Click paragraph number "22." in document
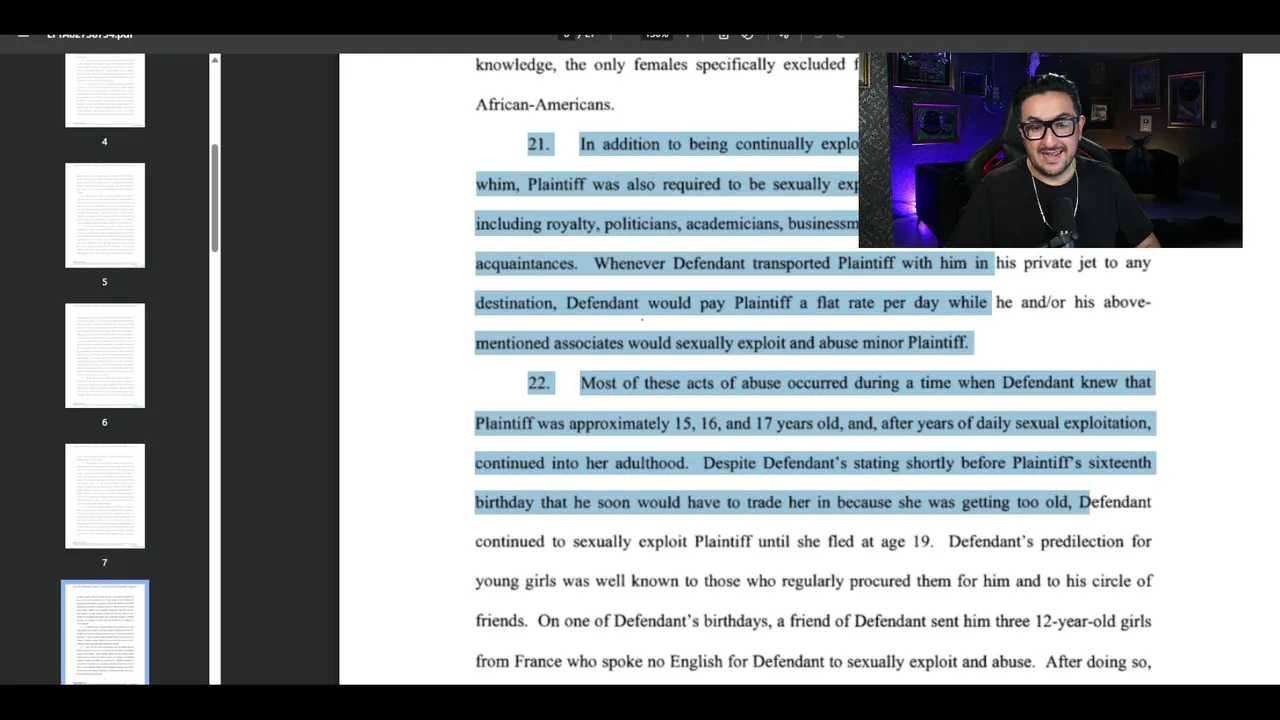Screen dimensions: 1280x720 538,383
